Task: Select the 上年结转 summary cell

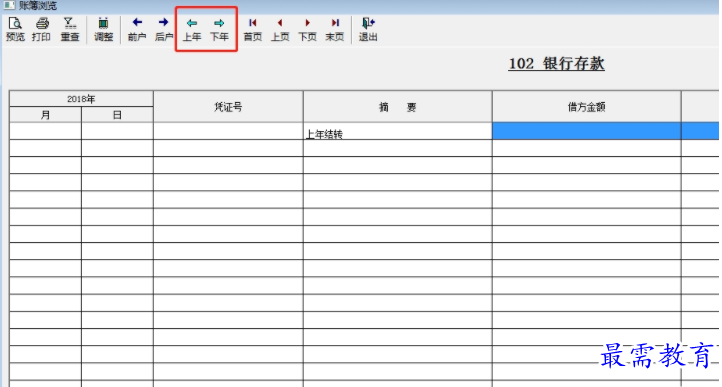Action: coord(398,131)
